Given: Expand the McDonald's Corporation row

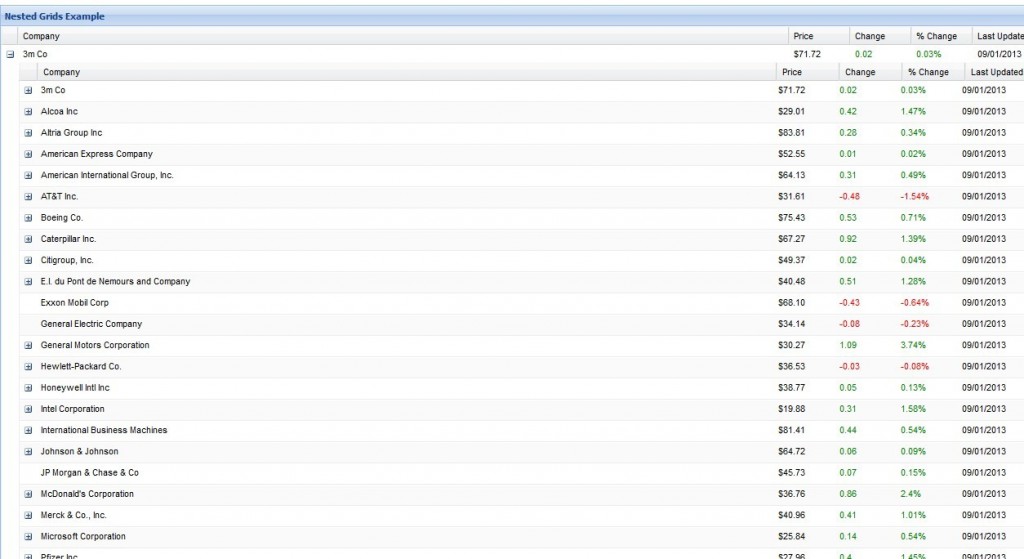Looking at the screenshot, I should click(28, 494).
